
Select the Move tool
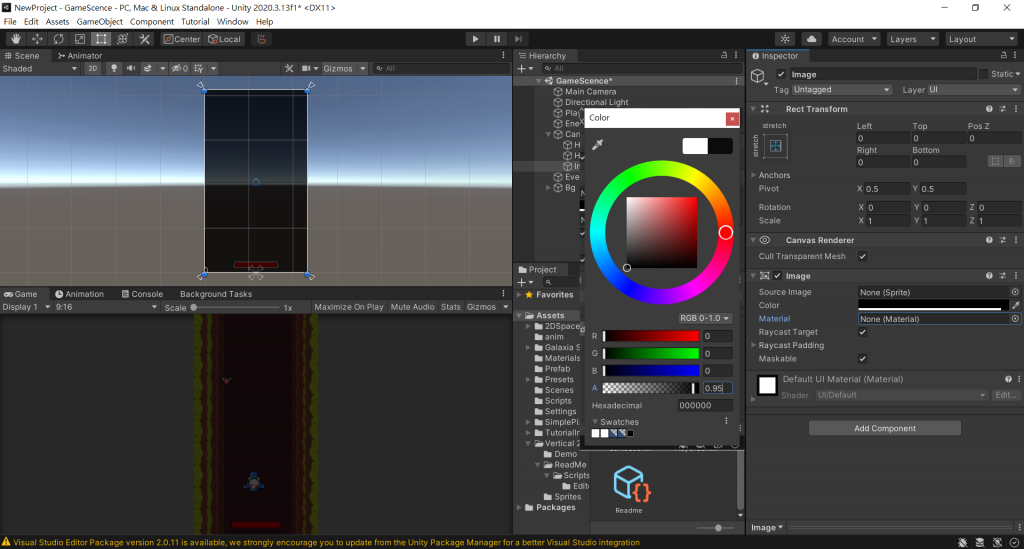37,39
